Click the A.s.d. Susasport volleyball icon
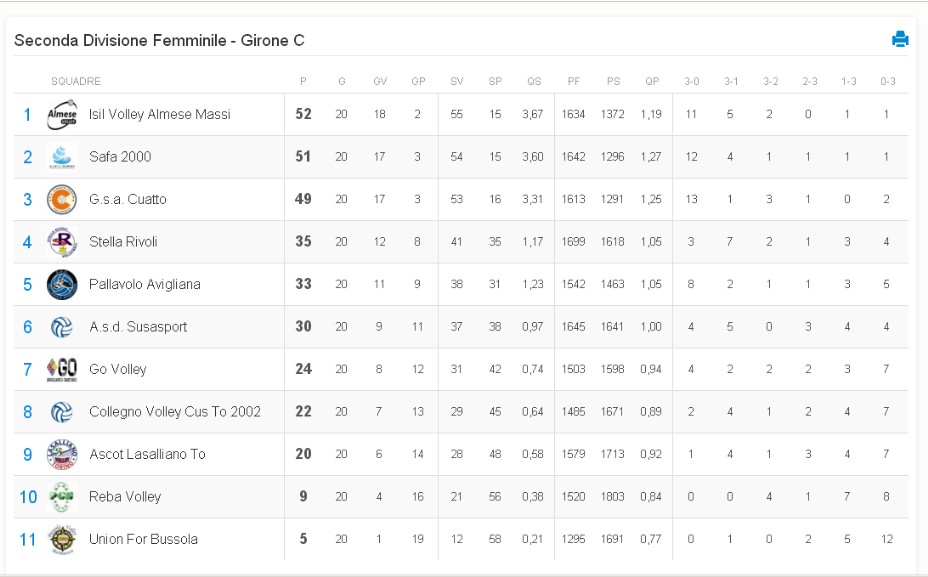This screenshot has width=928, height=577. (62, 327)
